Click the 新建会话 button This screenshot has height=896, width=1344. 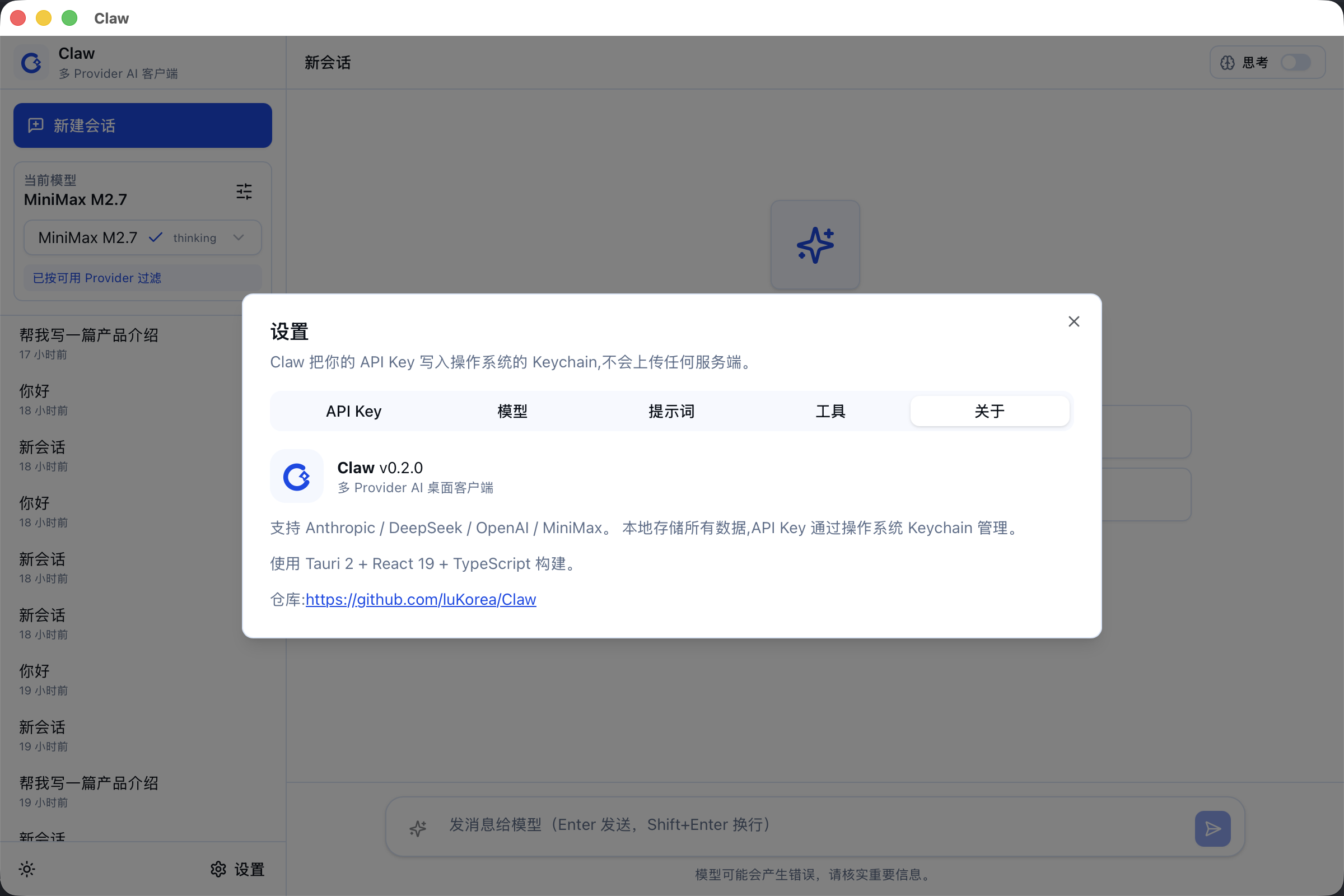click(x=142, y=125)
